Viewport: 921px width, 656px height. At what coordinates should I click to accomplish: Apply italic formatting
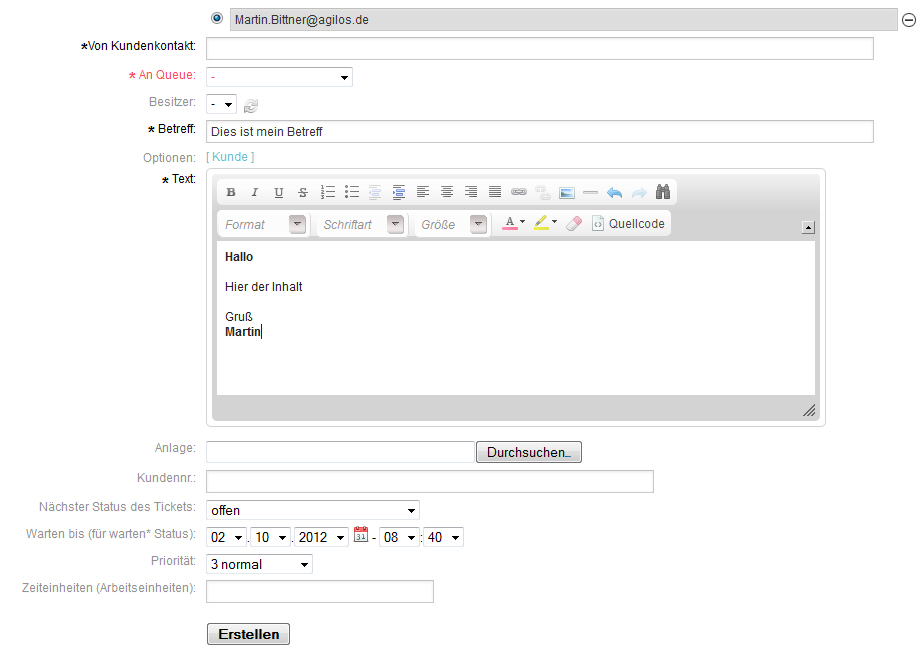point(255,192)
